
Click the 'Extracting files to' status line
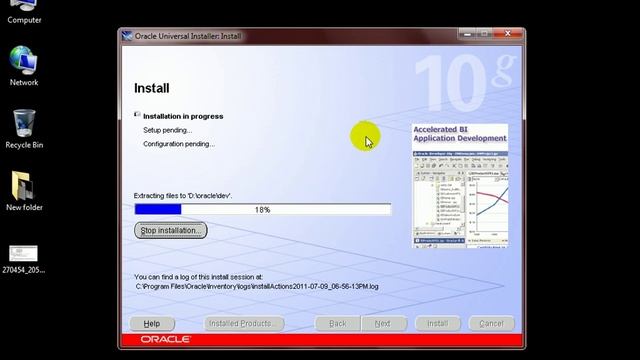pos(183,196)
